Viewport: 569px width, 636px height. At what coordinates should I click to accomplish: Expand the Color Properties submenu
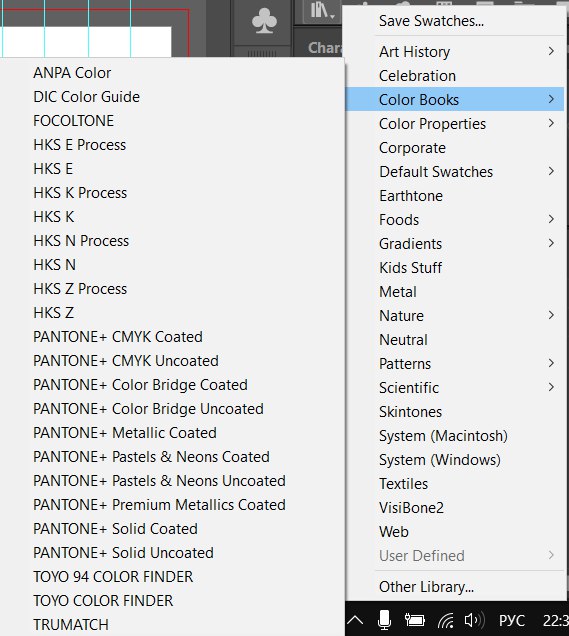coord(455,123)
